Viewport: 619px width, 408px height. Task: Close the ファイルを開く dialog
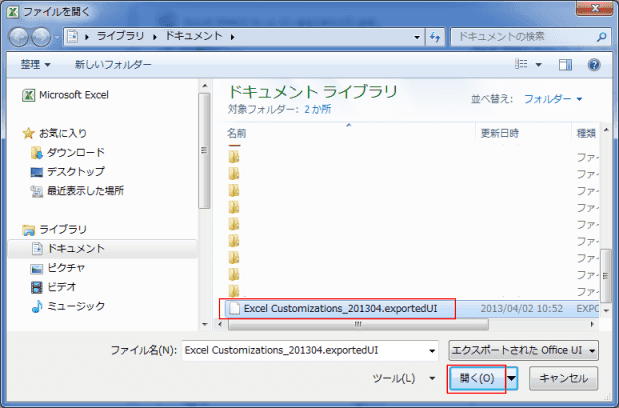click(x=594, y=8)
